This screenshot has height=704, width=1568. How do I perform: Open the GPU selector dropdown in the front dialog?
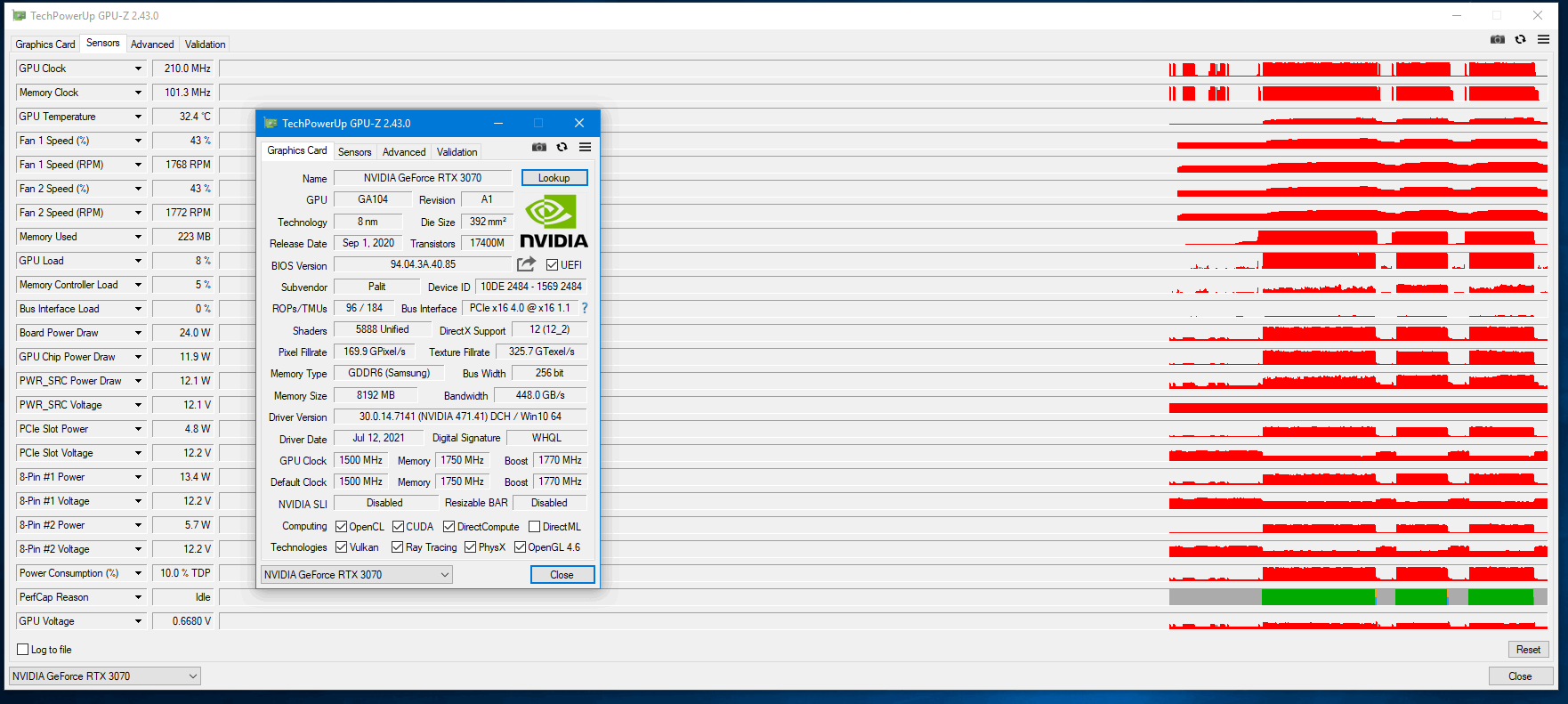357,575
